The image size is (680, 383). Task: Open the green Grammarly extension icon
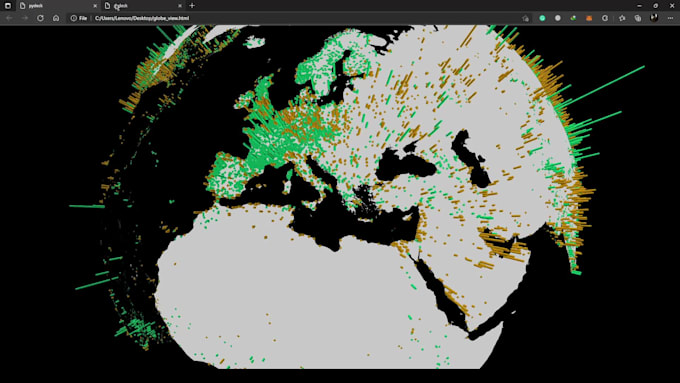[x=542, y=18]
